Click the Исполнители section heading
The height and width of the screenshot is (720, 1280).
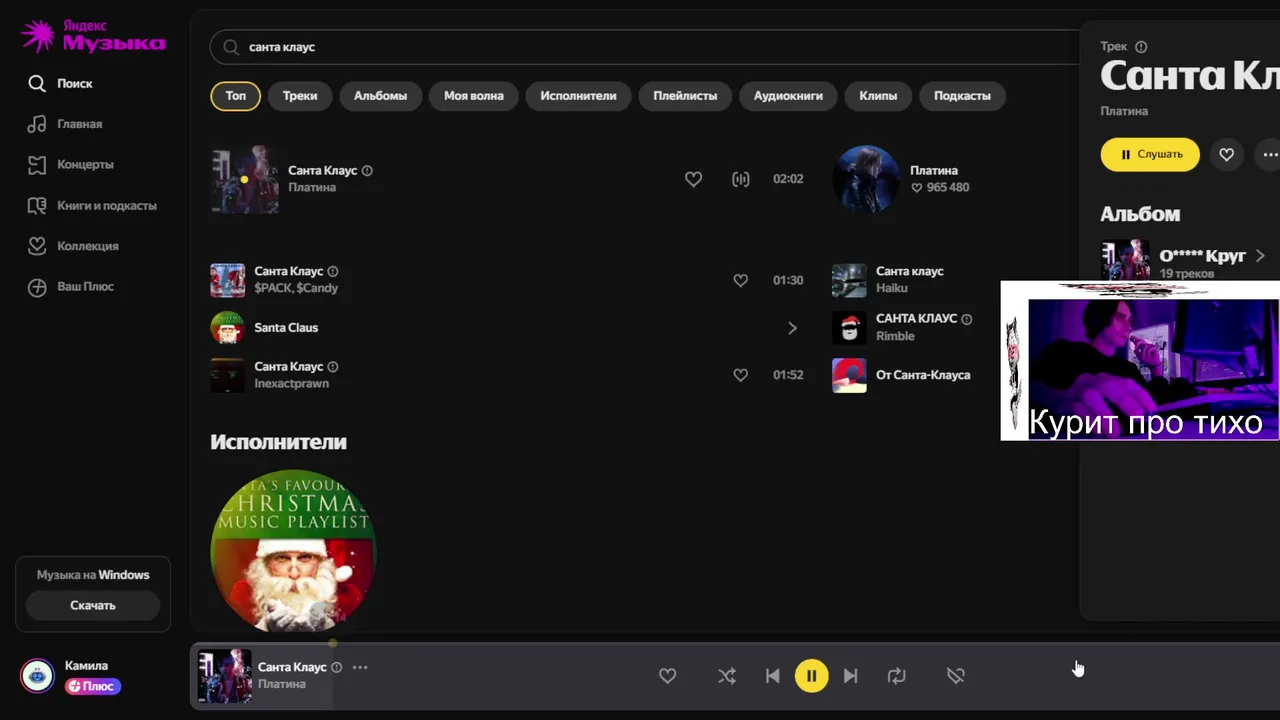278,442
